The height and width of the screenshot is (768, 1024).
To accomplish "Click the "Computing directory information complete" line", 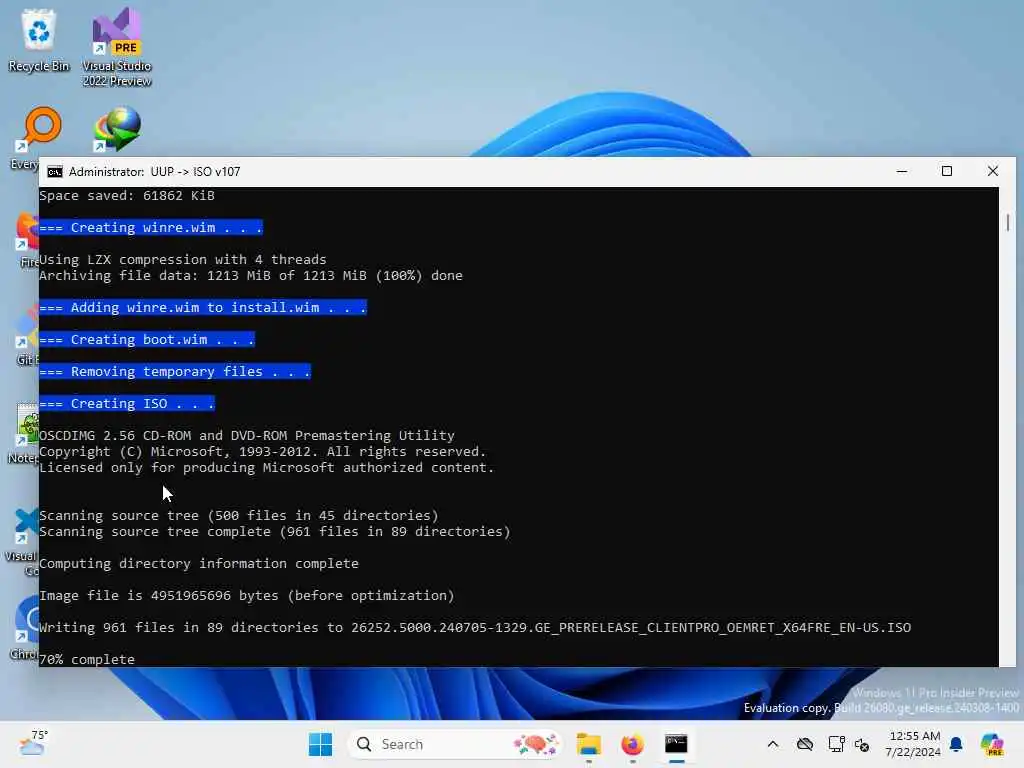I will pos(199,564).
